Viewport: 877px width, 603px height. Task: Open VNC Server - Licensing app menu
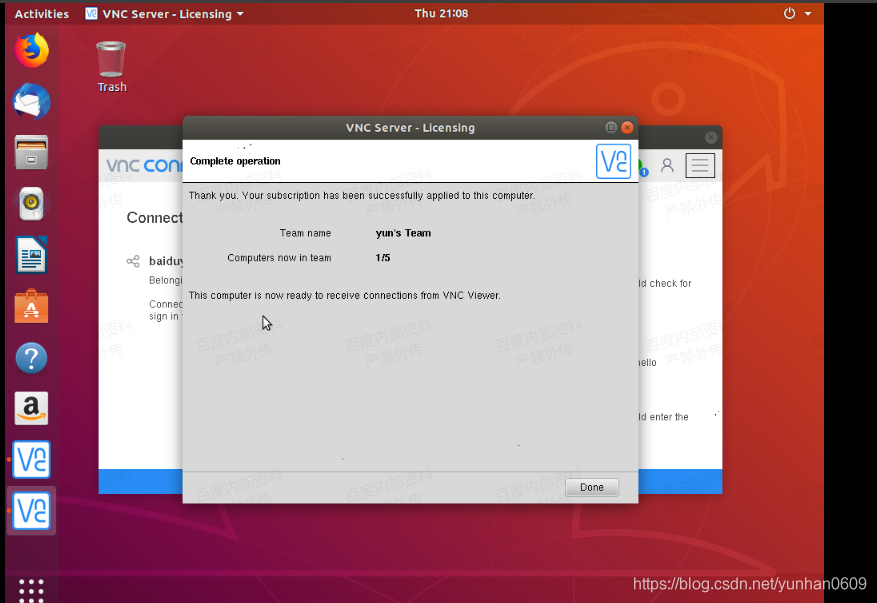[x=164, y=13]
